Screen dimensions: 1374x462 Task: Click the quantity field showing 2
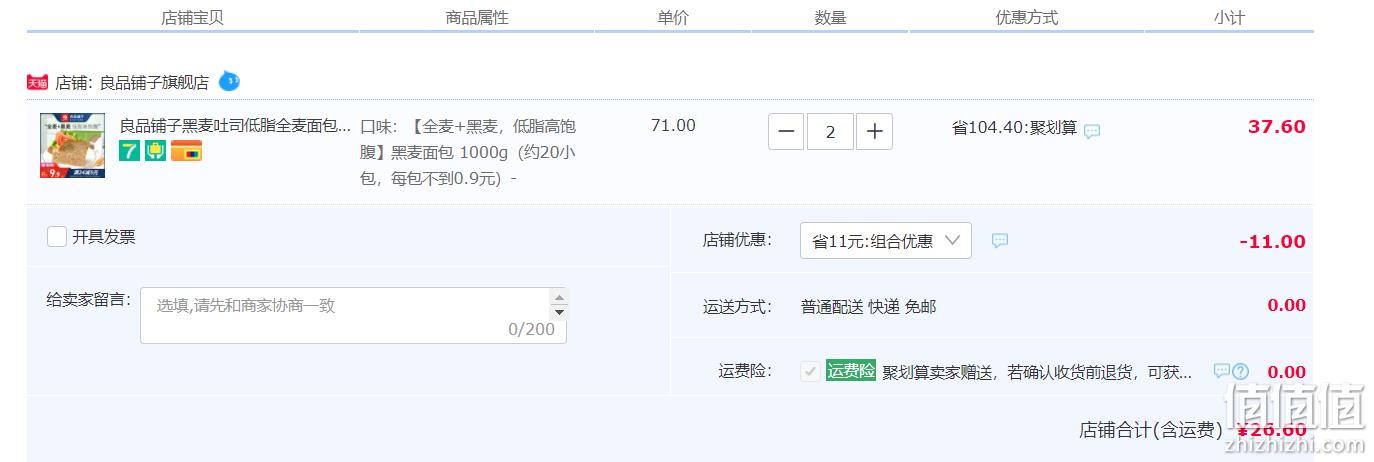click(x=830, y=131)
